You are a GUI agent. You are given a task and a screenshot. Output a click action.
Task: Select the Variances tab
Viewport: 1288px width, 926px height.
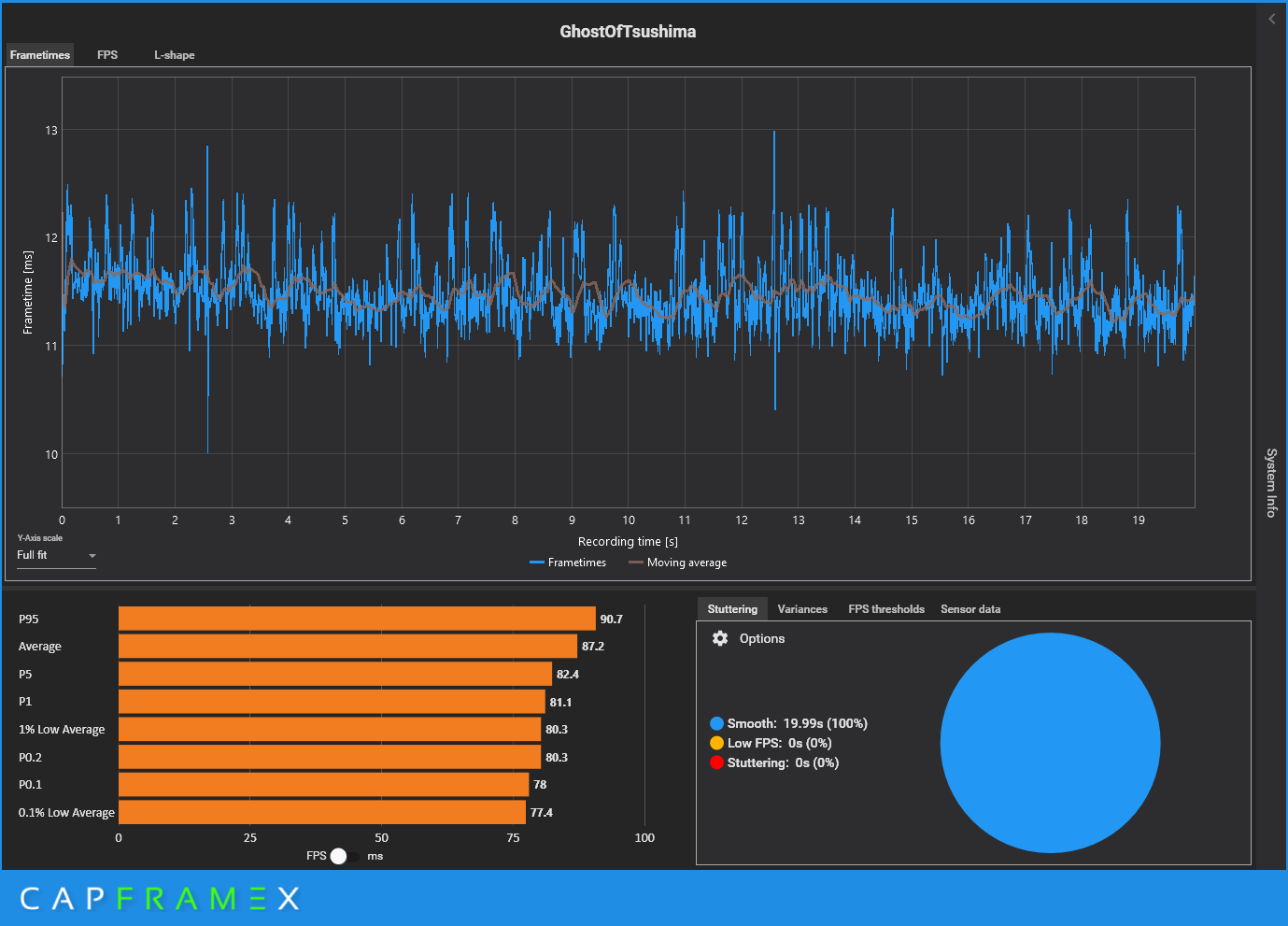(x=802, y=609)
